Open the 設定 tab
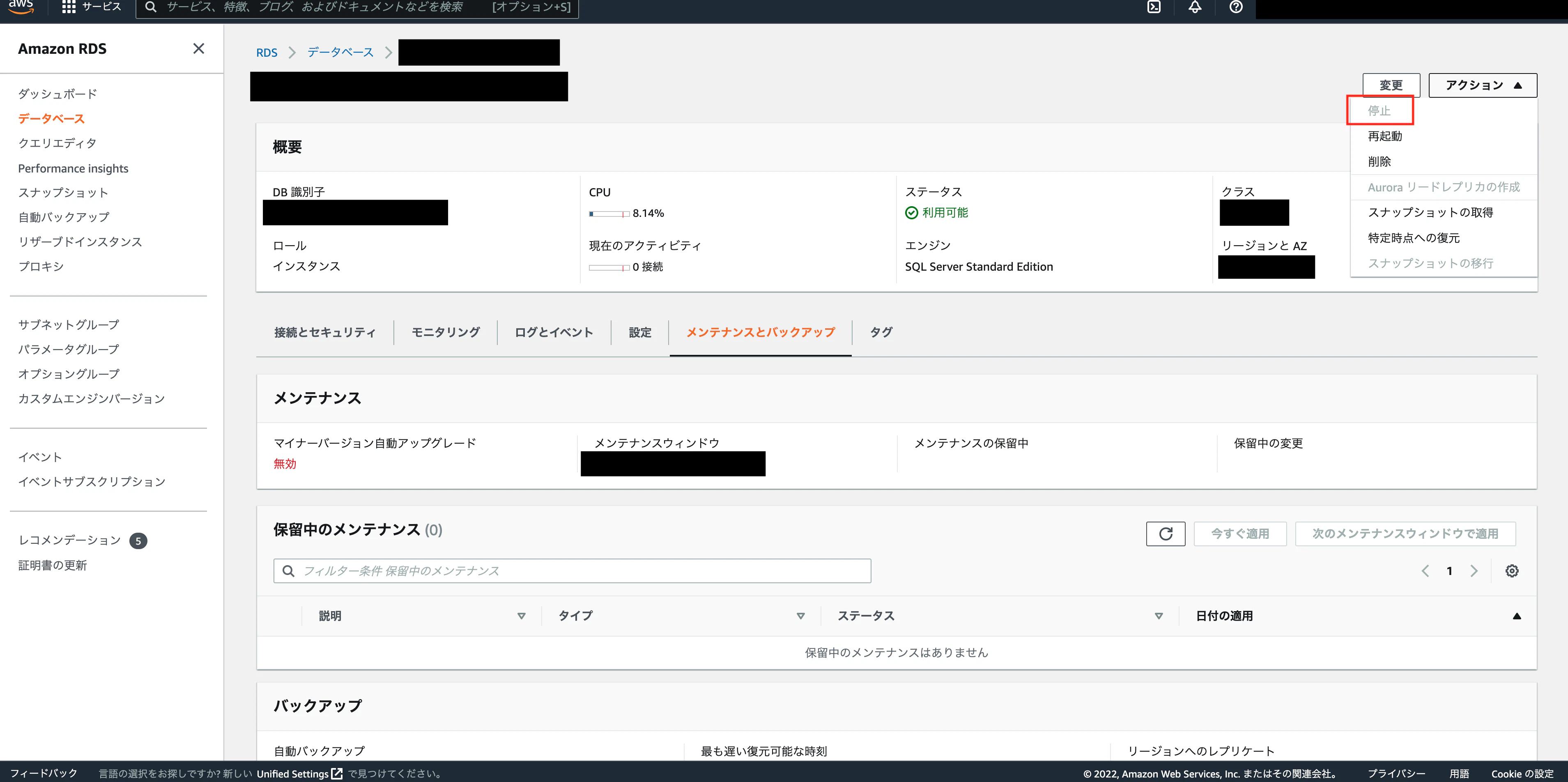The width and height of the screenshot is (1568, 782). tap(640, 332)
